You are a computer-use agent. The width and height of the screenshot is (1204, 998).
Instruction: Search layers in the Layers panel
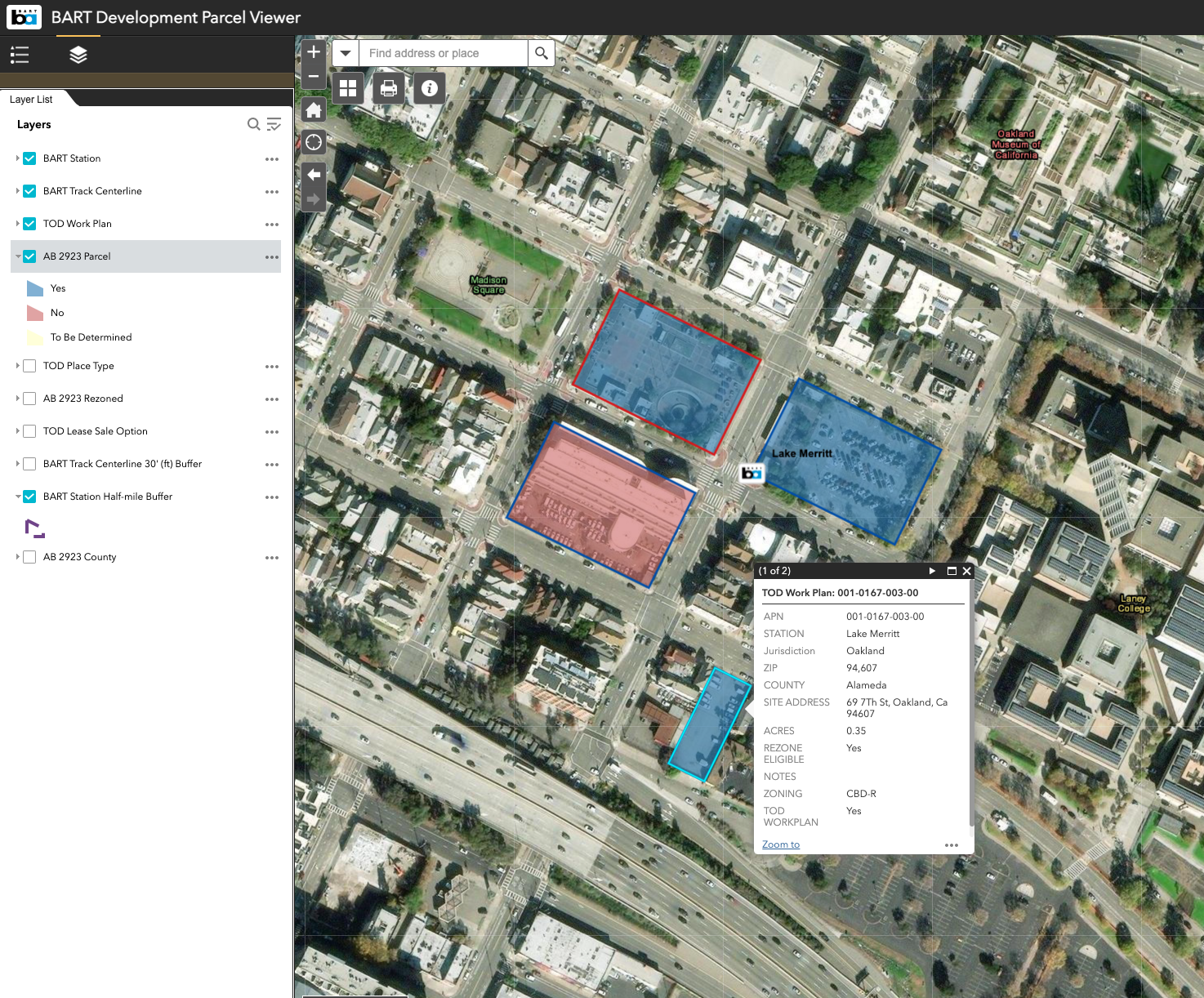(254, 124)
